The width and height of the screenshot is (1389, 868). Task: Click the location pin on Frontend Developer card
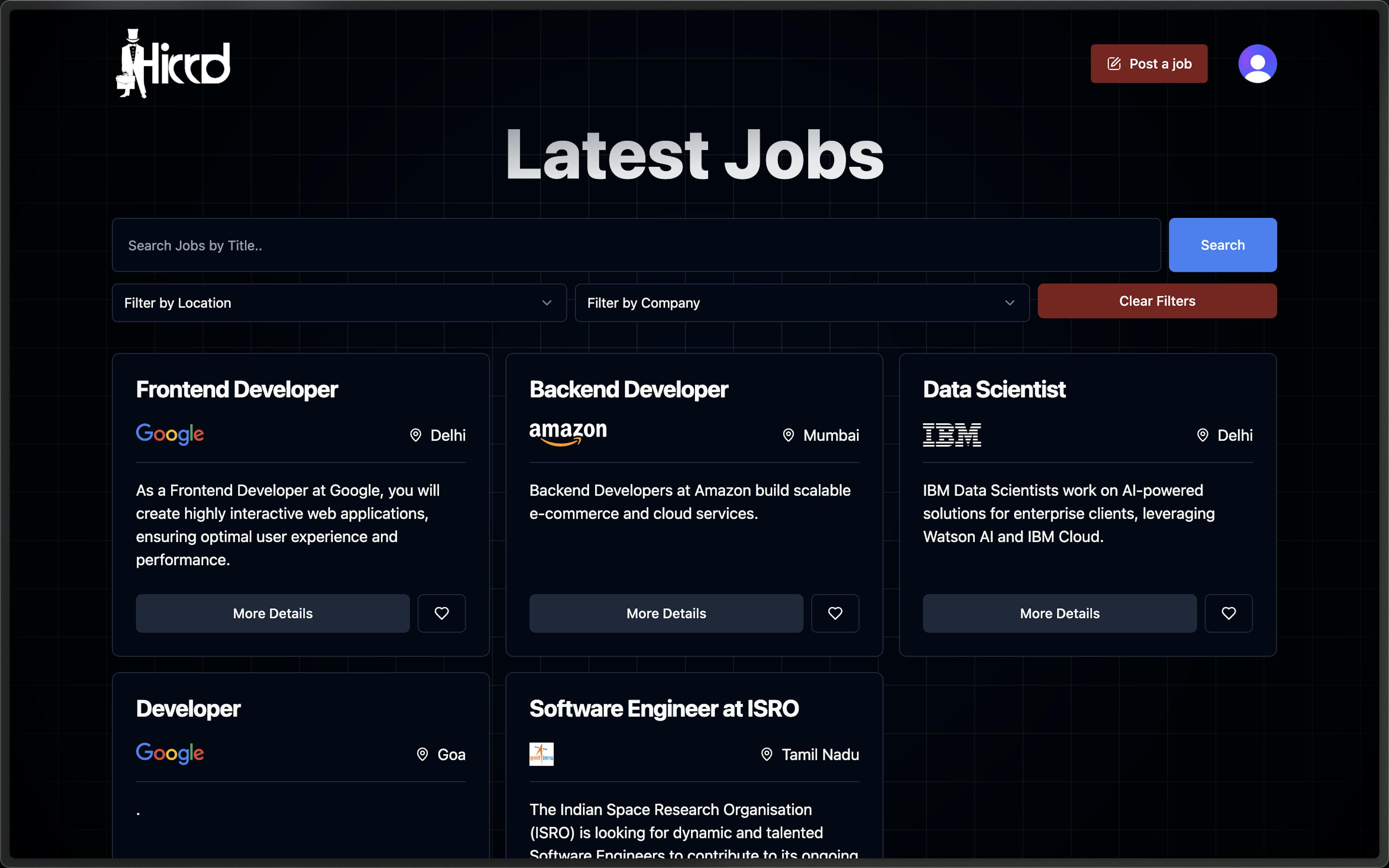416,435
